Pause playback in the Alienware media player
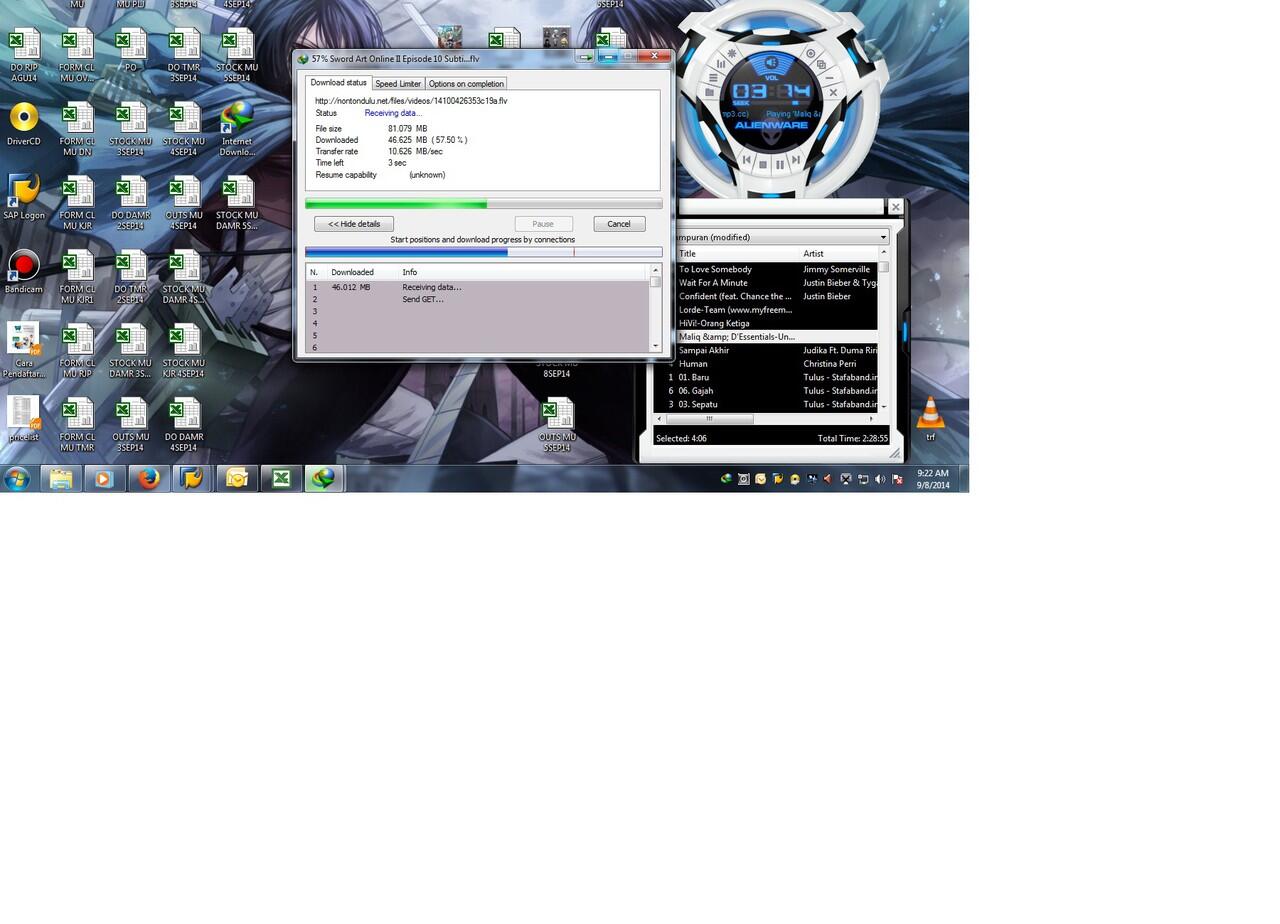Viewport: 1280px width, 924px height. [780, 164]
